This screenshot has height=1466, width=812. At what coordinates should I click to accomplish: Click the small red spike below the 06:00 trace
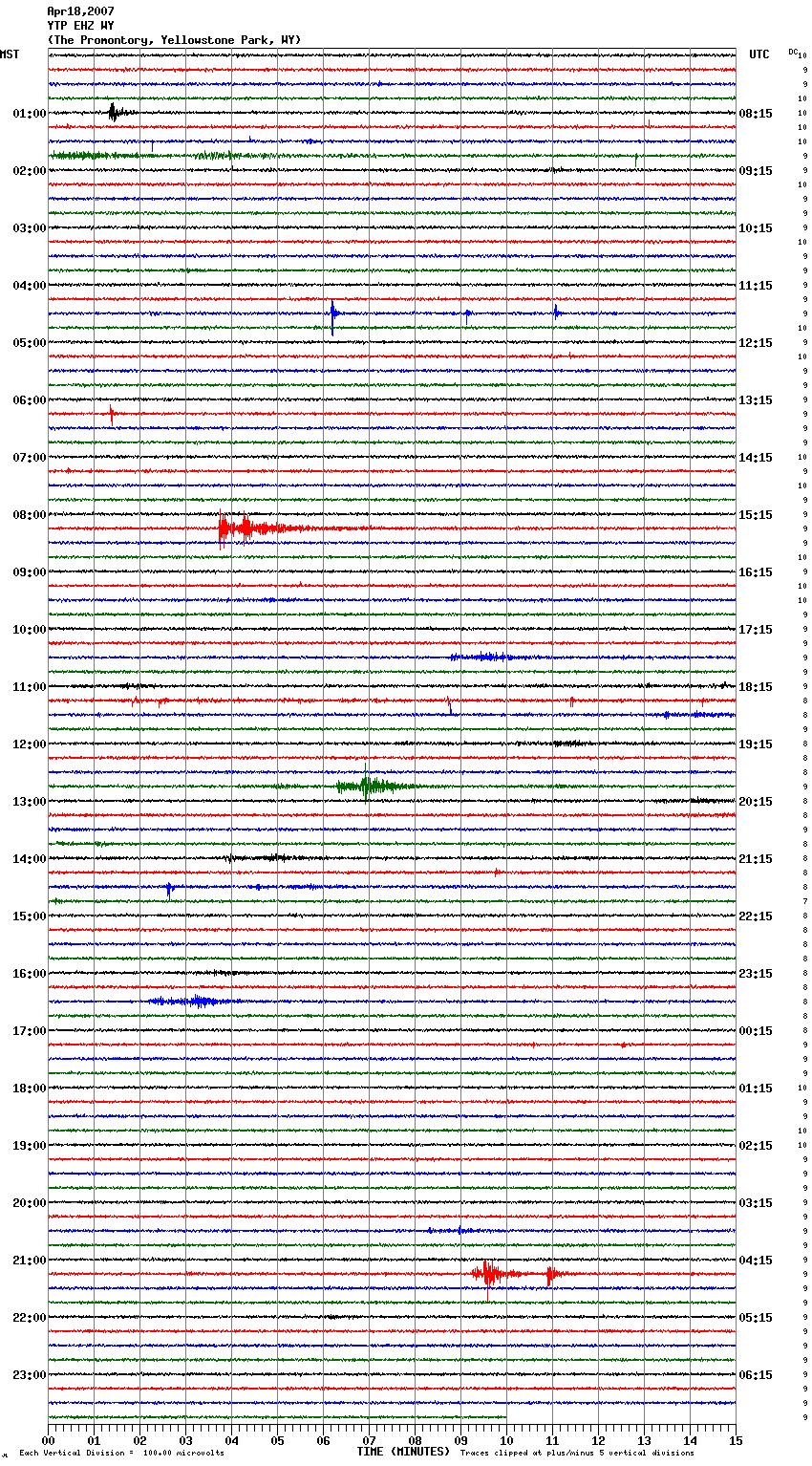pyautogui.click(x=112, y=414)
